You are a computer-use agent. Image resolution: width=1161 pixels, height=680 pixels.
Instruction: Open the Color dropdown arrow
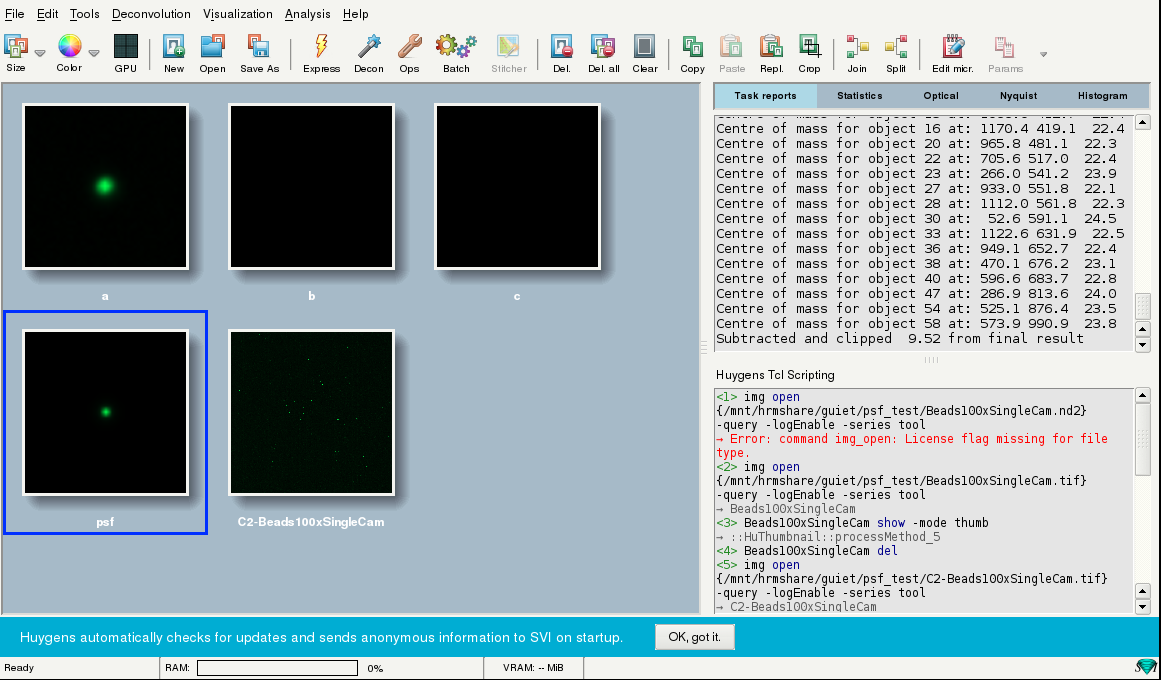pyautogui.click(x=94, y=53)
